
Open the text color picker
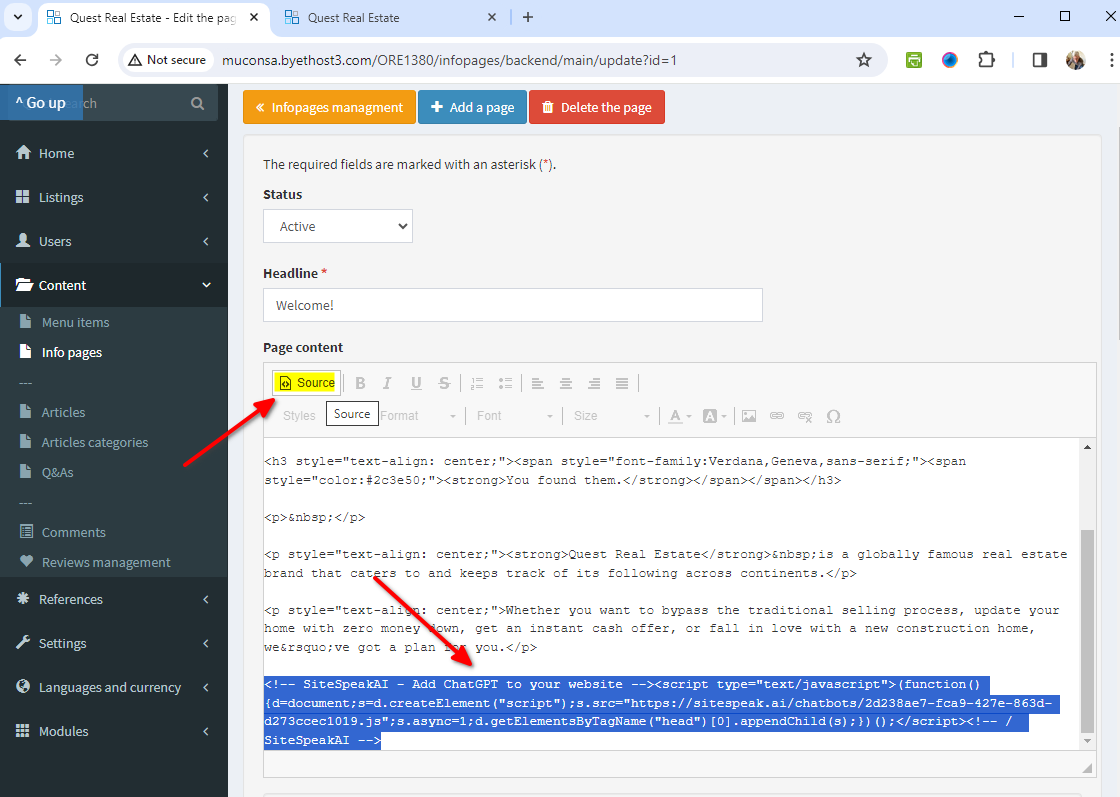click(680, 416)
